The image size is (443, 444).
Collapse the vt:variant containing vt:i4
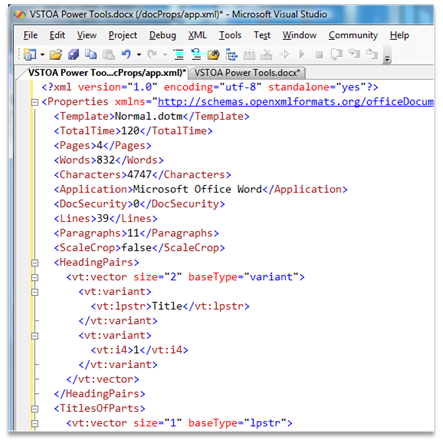pos(35,336)
